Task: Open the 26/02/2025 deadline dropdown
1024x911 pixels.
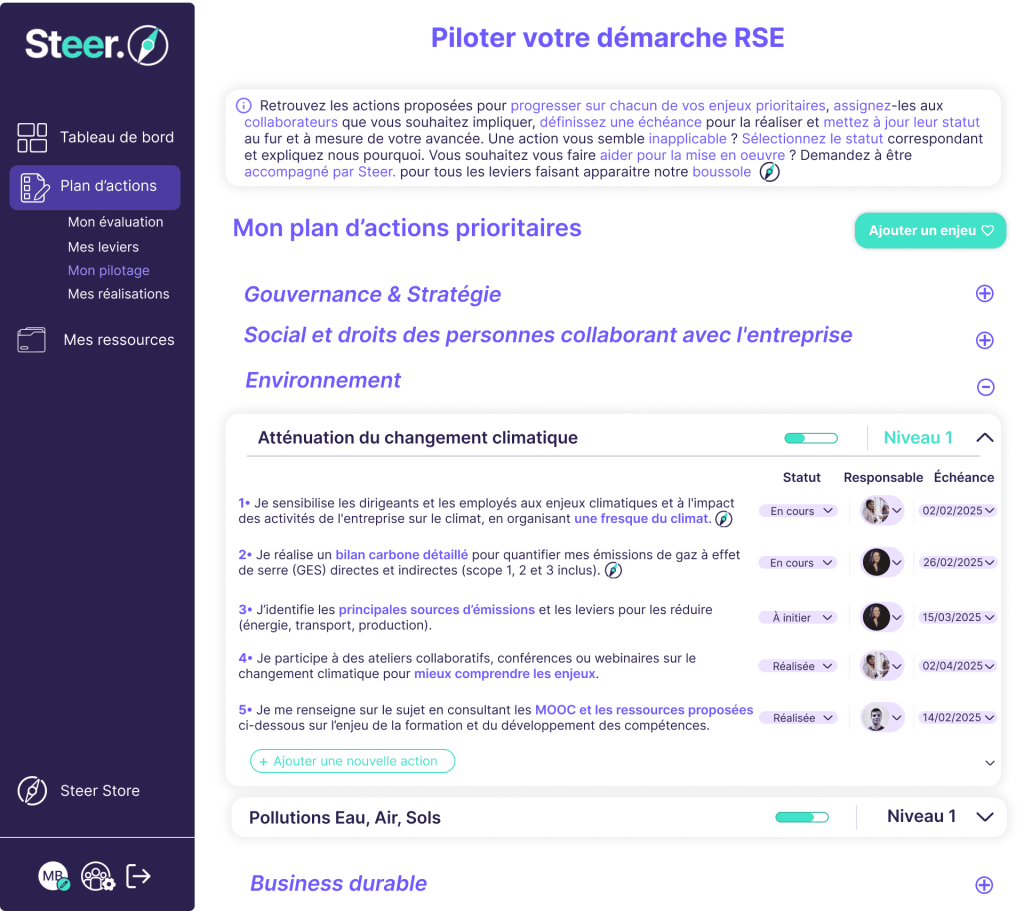Action: pyautogui.click(x=958, y=563)
